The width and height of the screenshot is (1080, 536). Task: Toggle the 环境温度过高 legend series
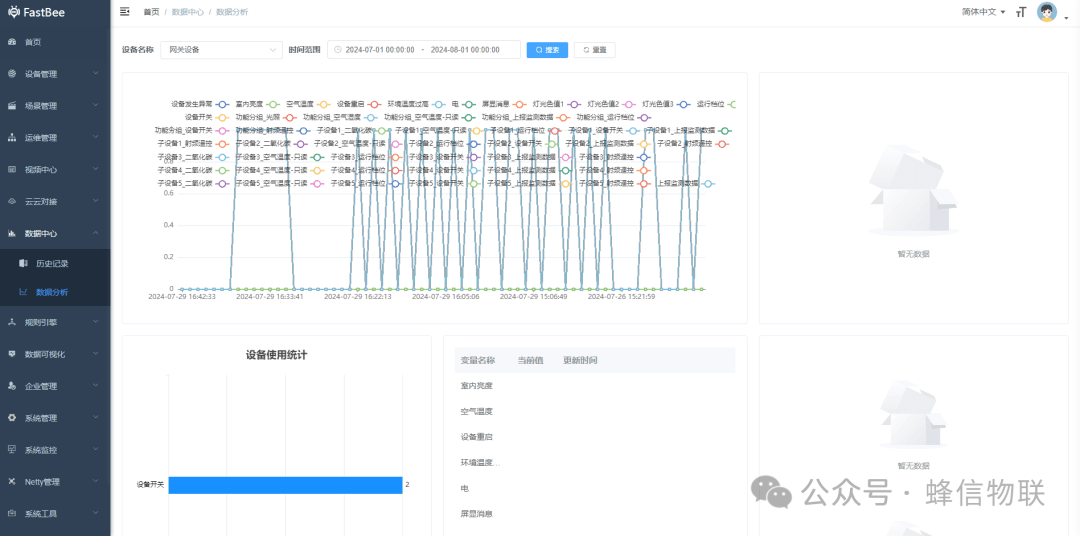(416, 104)
